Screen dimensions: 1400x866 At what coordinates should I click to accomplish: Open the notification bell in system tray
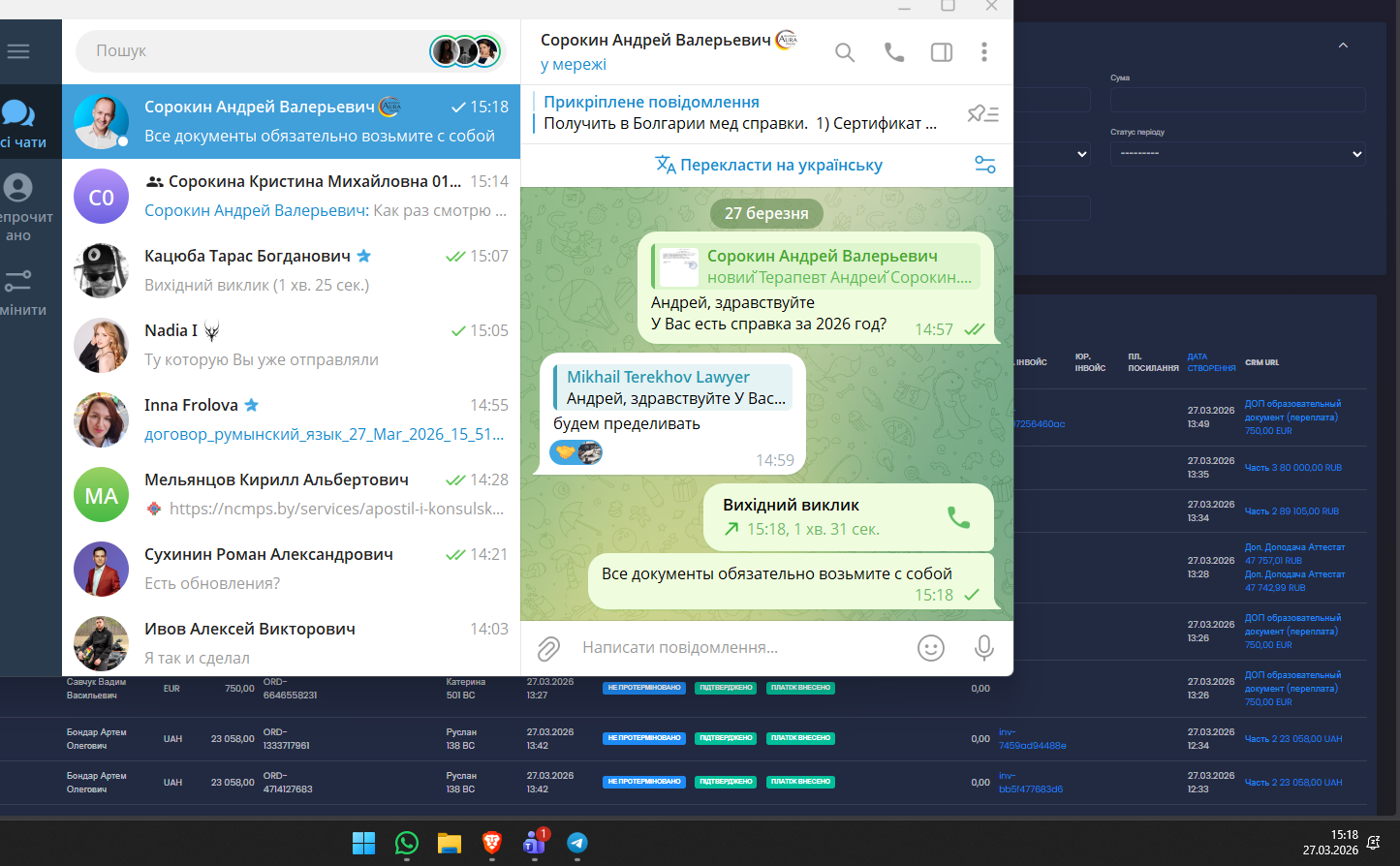[x=1373, y=843]
